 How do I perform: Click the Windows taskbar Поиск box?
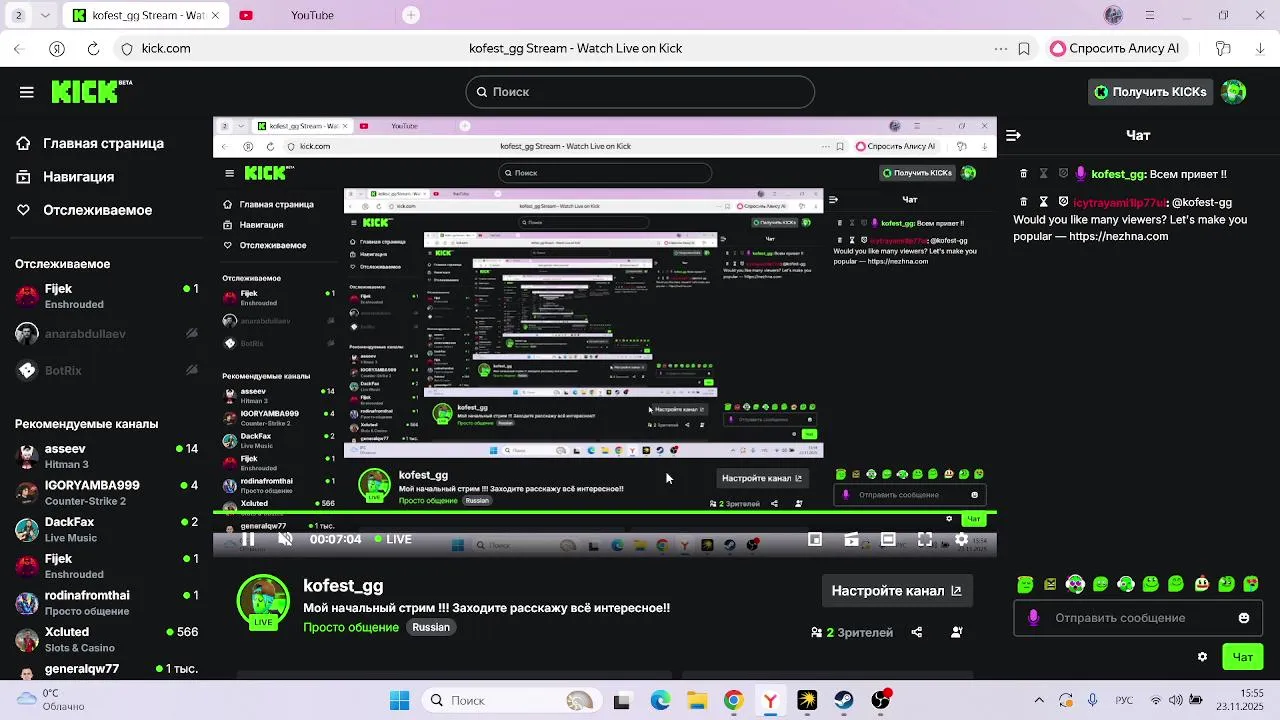point(510,701)
